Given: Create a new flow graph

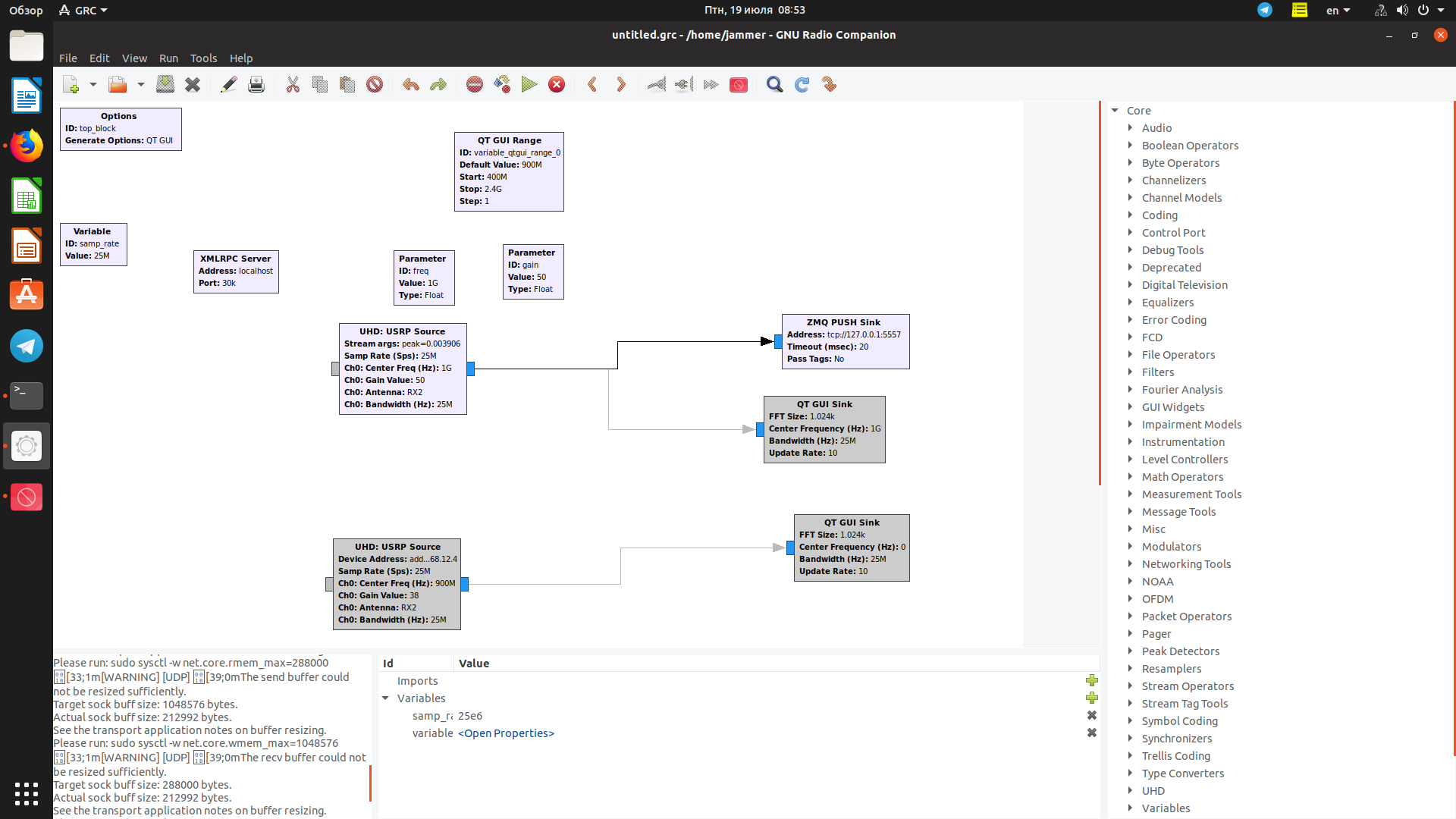Looking at the screenshot, I should click(x=71, y=85).
